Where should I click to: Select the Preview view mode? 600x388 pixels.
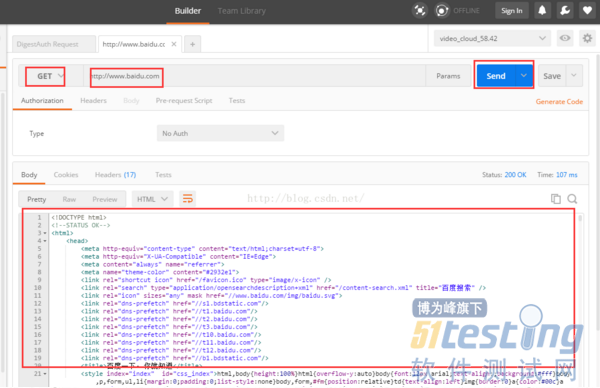104,199
